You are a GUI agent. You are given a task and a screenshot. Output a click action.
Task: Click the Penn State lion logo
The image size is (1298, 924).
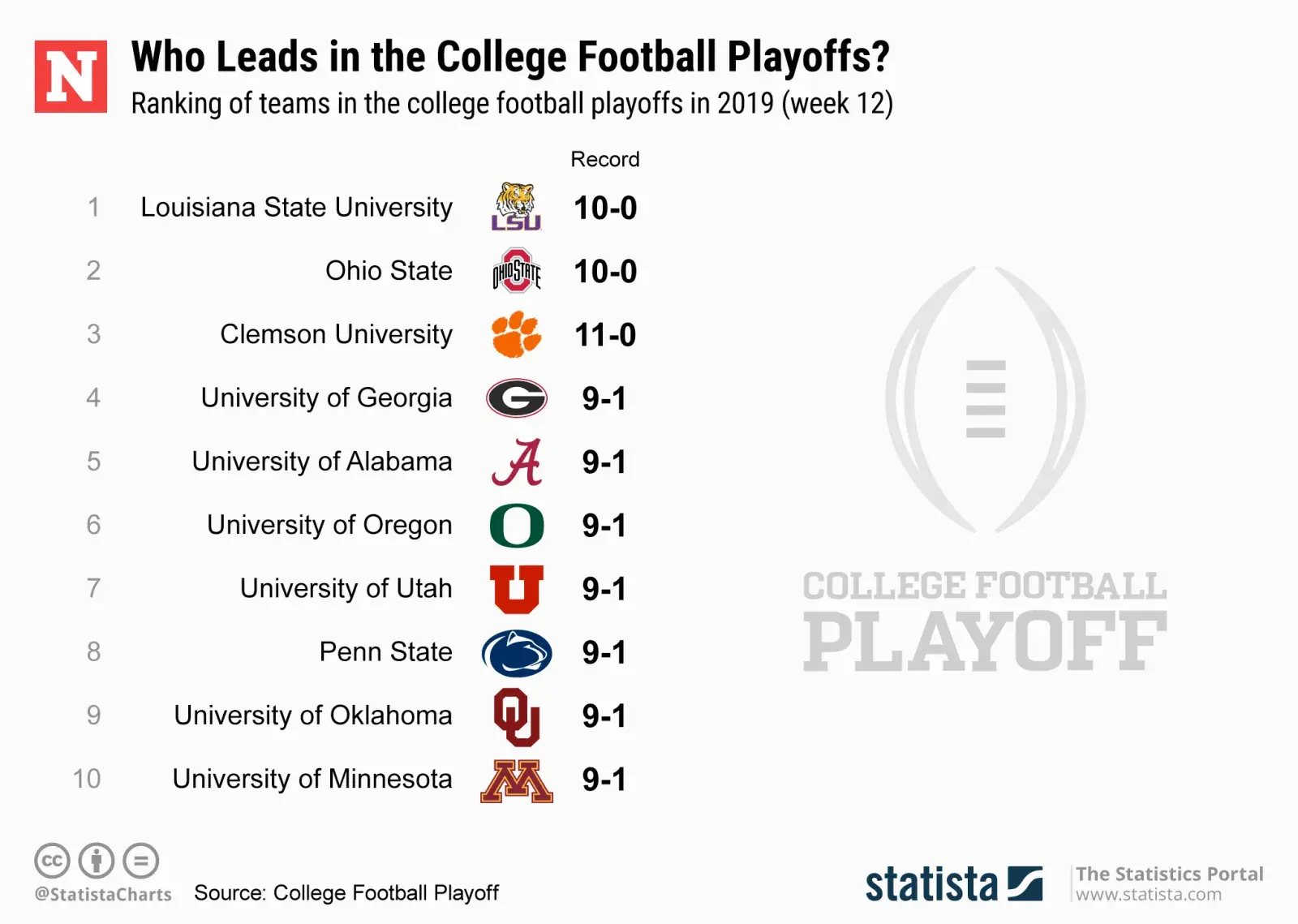click(x=516, y=653)
